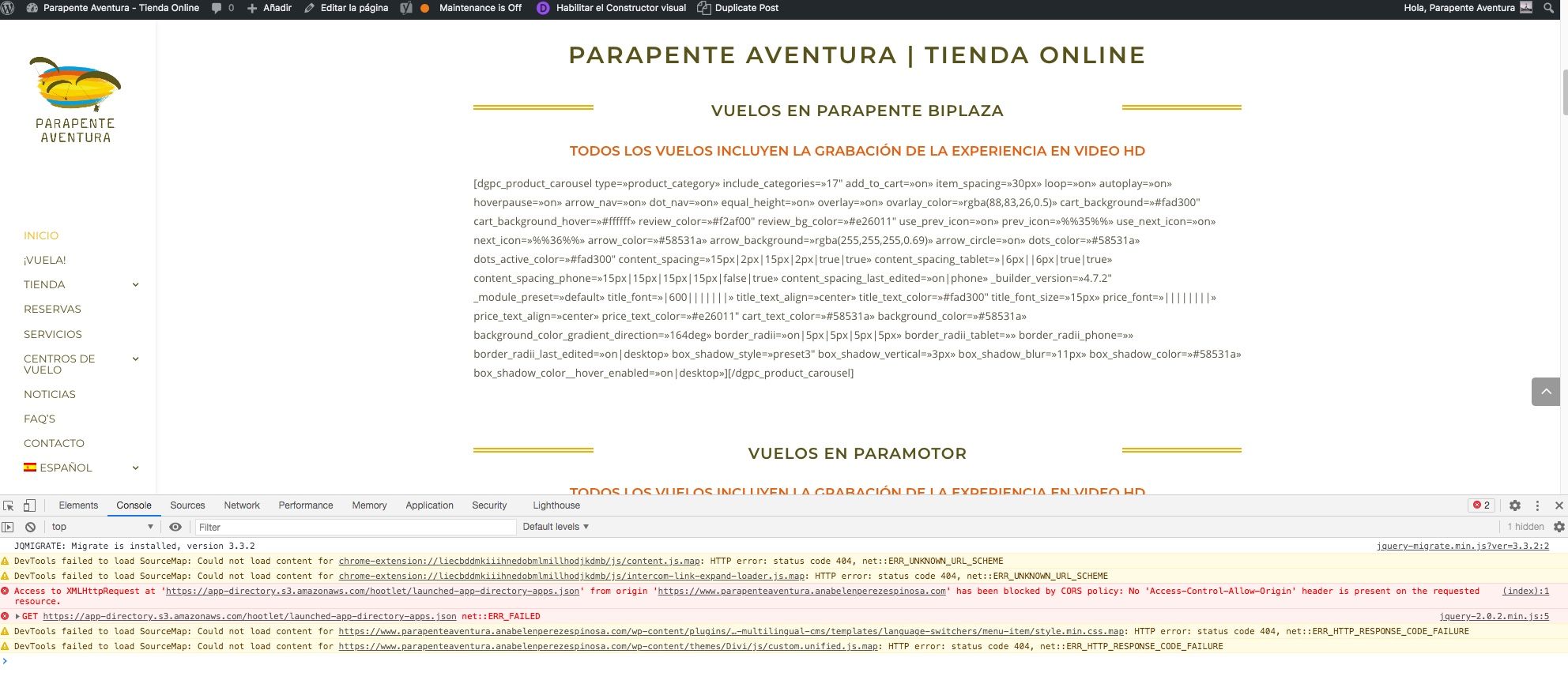
Task: Close the DevTools panel
Action: click(x=1559, y=505)
